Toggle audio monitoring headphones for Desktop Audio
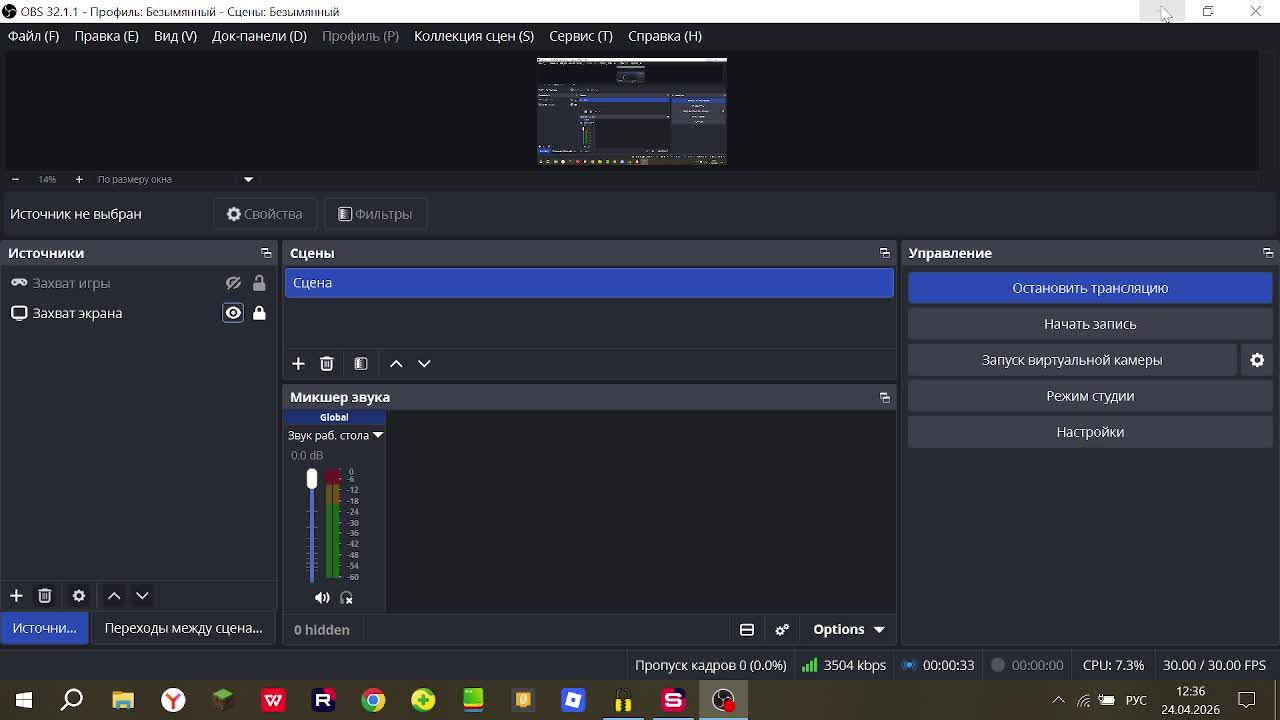Viewport: 1280px width, 720px height. (x=346, y=598)
